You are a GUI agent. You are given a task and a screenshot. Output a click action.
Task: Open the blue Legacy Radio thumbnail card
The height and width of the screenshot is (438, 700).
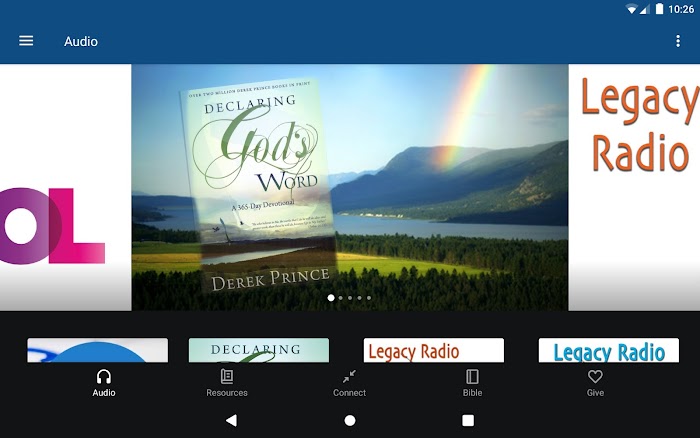point(609,350)
